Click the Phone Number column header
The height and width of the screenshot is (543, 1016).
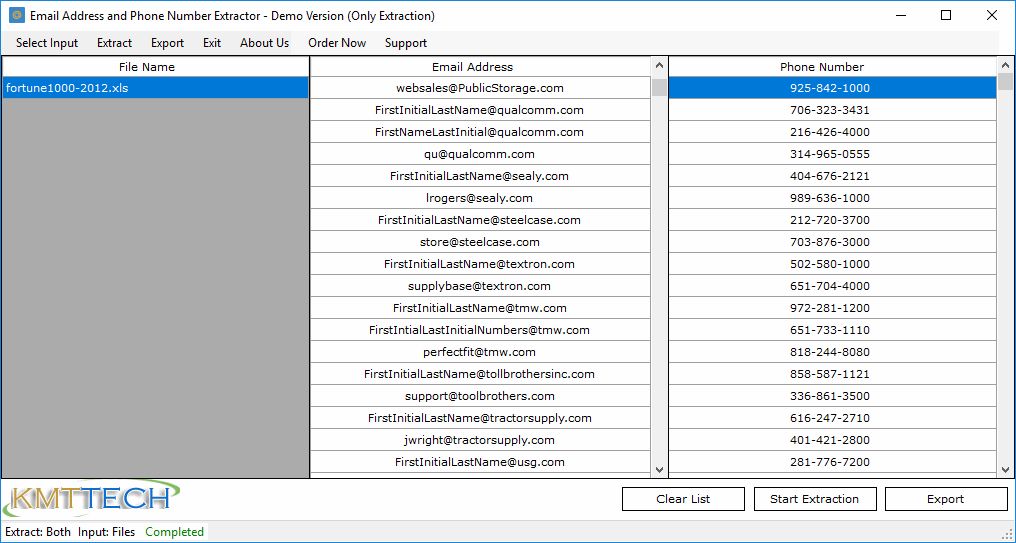pos(821,67)
